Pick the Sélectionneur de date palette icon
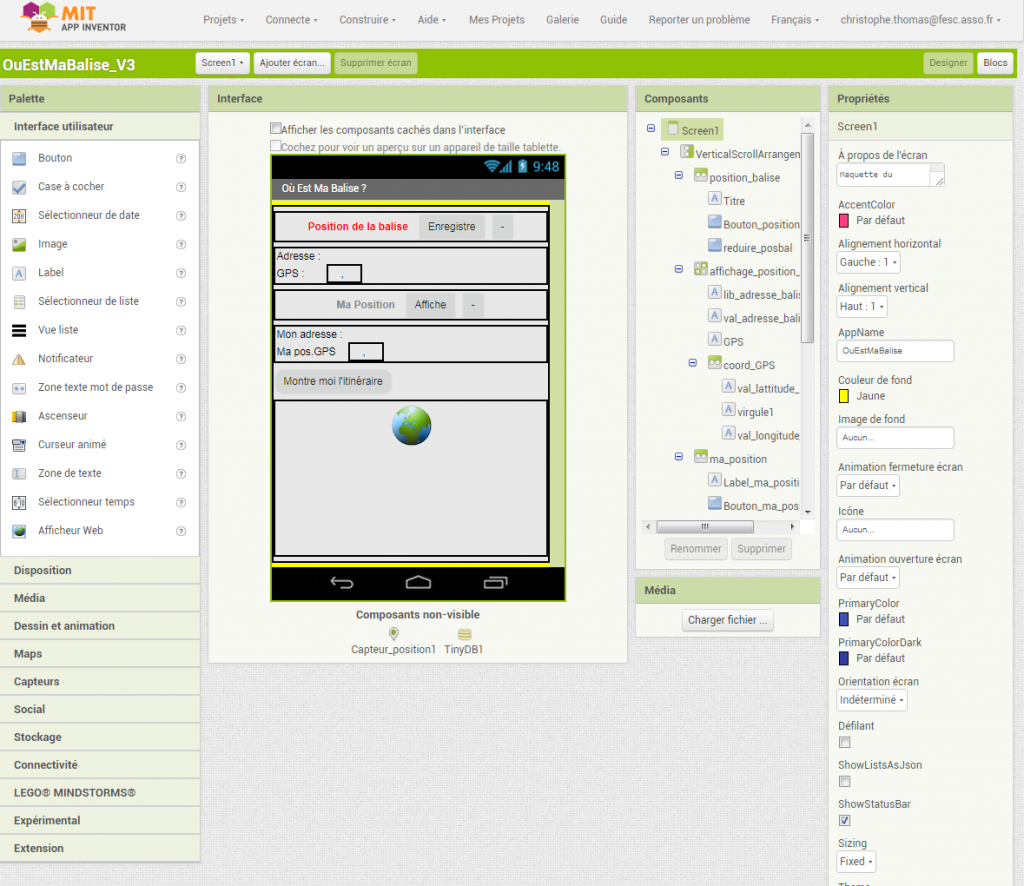Image resolution: width=1024 pixels, height=886 pixels. point(20,216)
